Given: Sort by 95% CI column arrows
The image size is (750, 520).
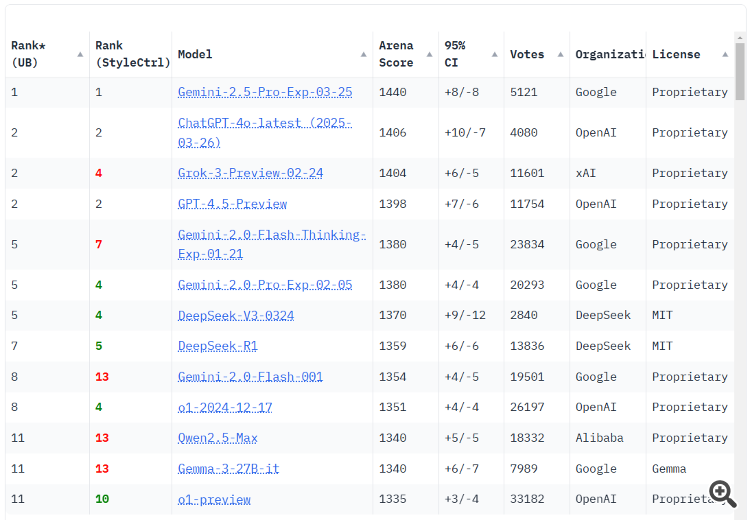Looking at the screenshot, I should click(x=495, y=54).
